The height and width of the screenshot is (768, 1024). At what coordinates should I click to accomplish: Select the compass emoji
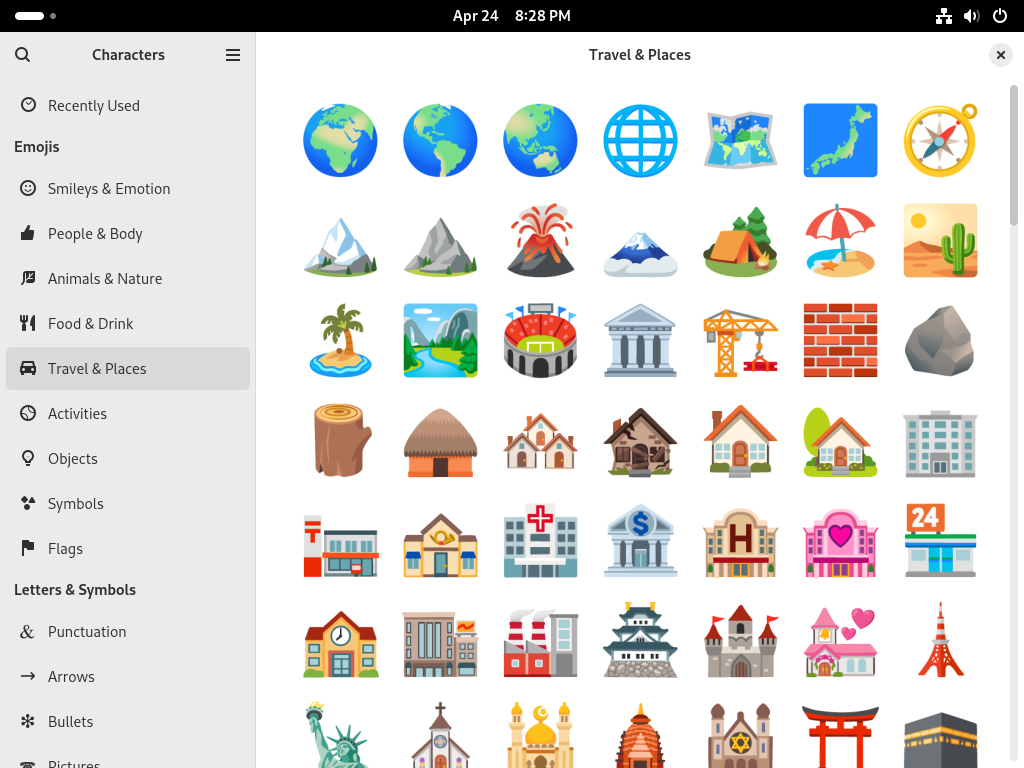pyautogui.click(x=940, y=140)
